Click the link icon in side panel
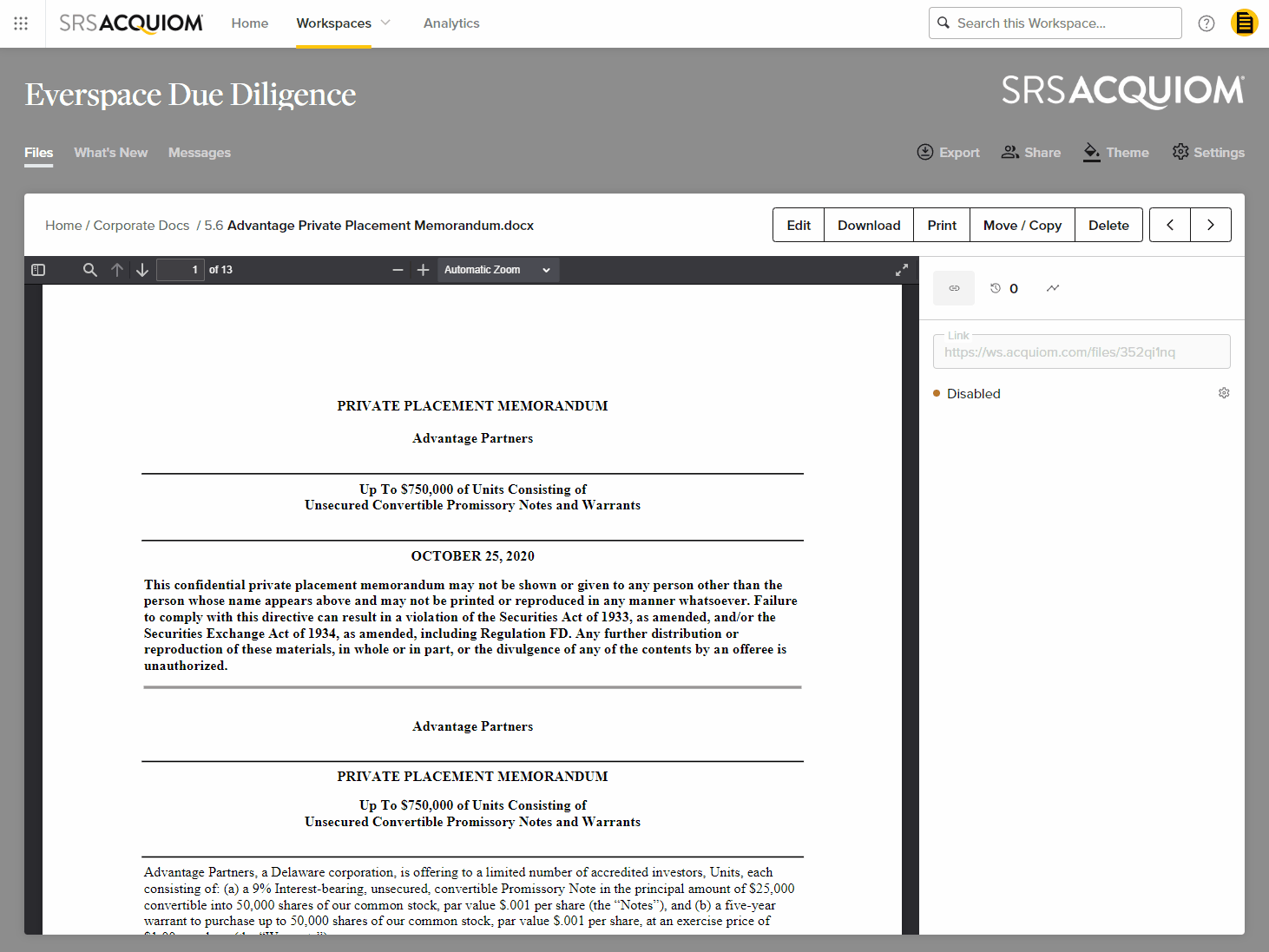Viewport: 1269px width, 952px height. point(954,288)
